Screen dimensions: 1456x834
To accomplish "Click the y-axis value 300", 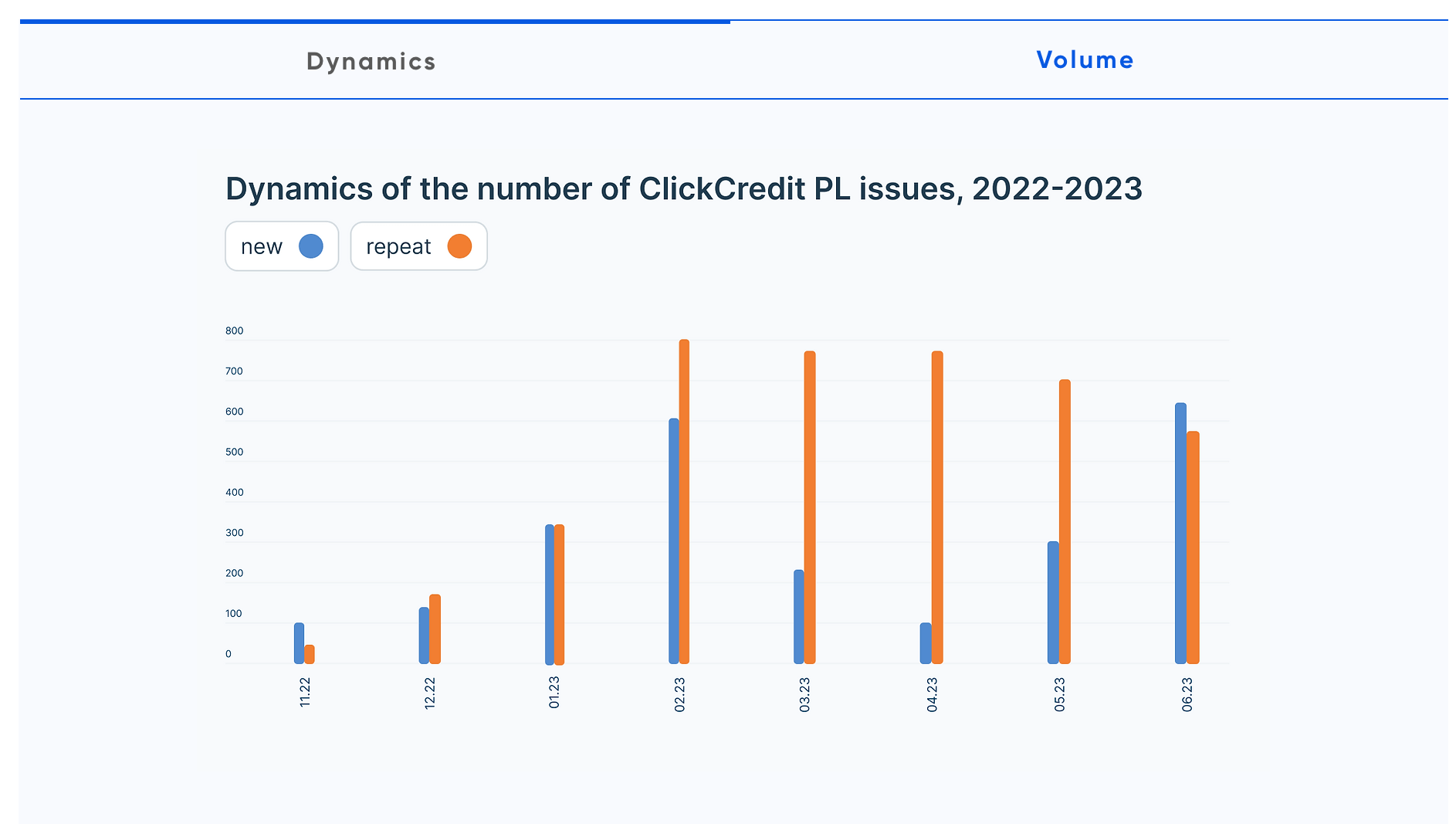I will (234, 533).
